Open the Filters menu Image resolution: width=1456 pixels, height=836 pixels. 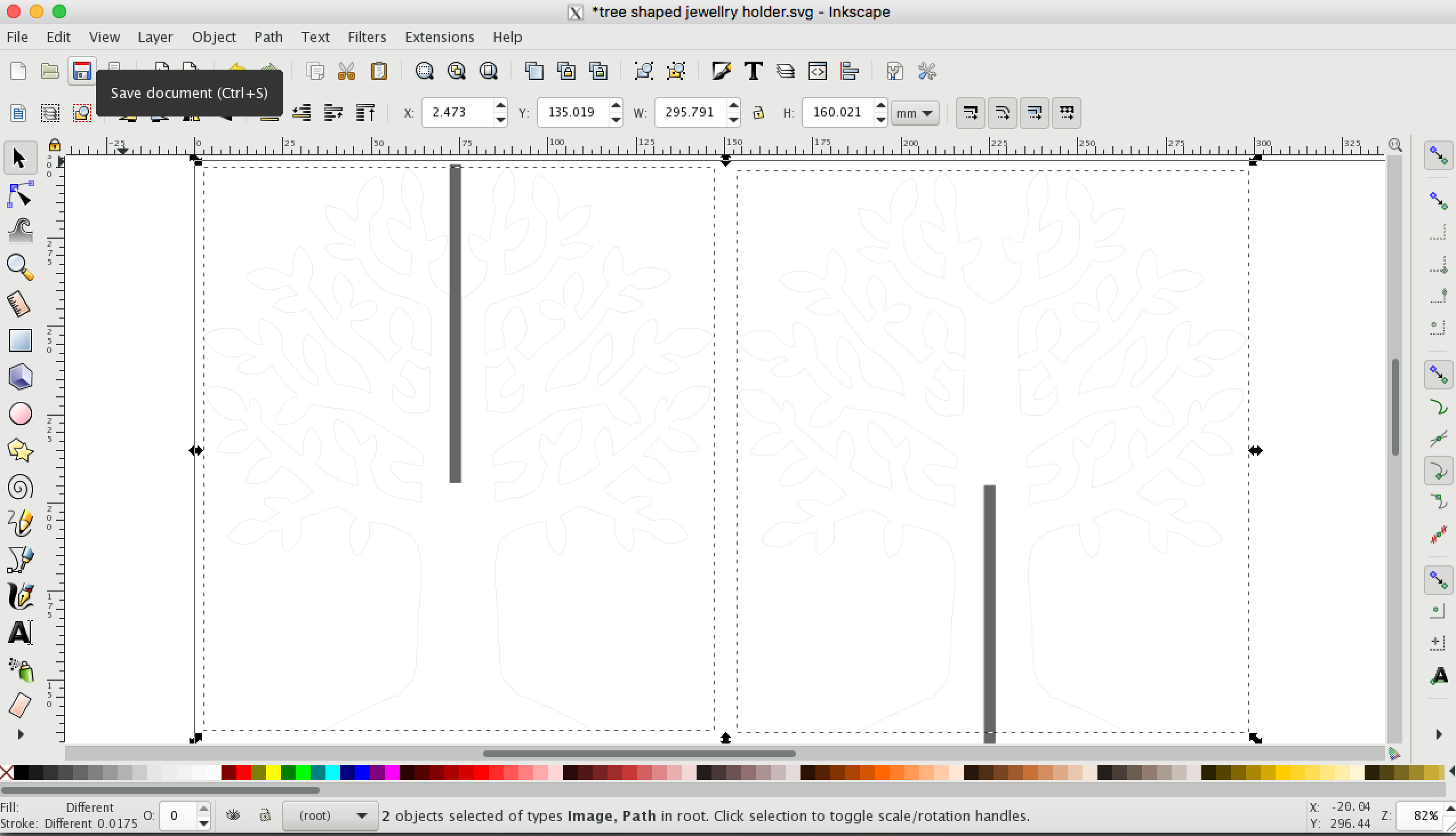click(x=367, y=37)
